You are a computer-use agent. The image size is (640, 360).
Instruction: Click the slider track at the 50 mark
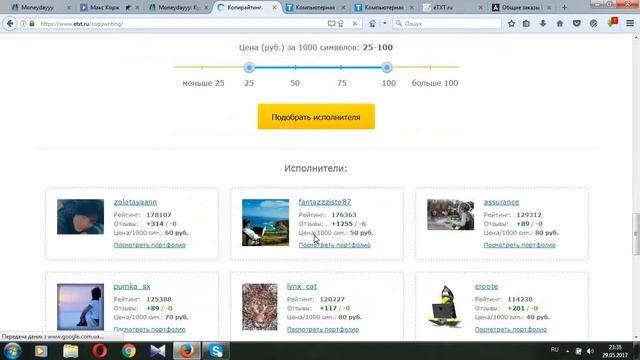[295, 67]
